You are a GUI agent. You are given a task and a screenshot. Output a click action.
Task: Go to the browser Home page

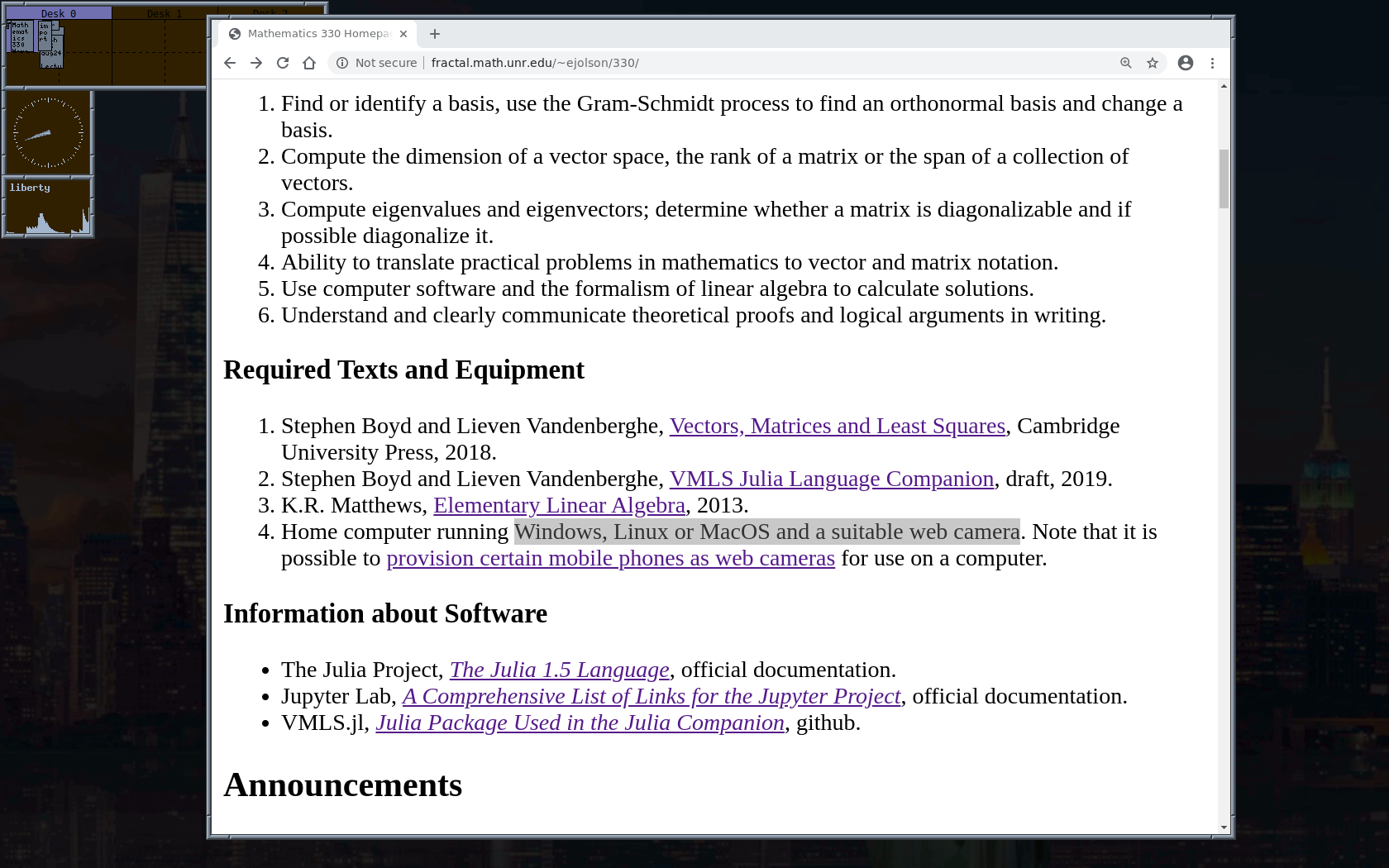point(309,63)
